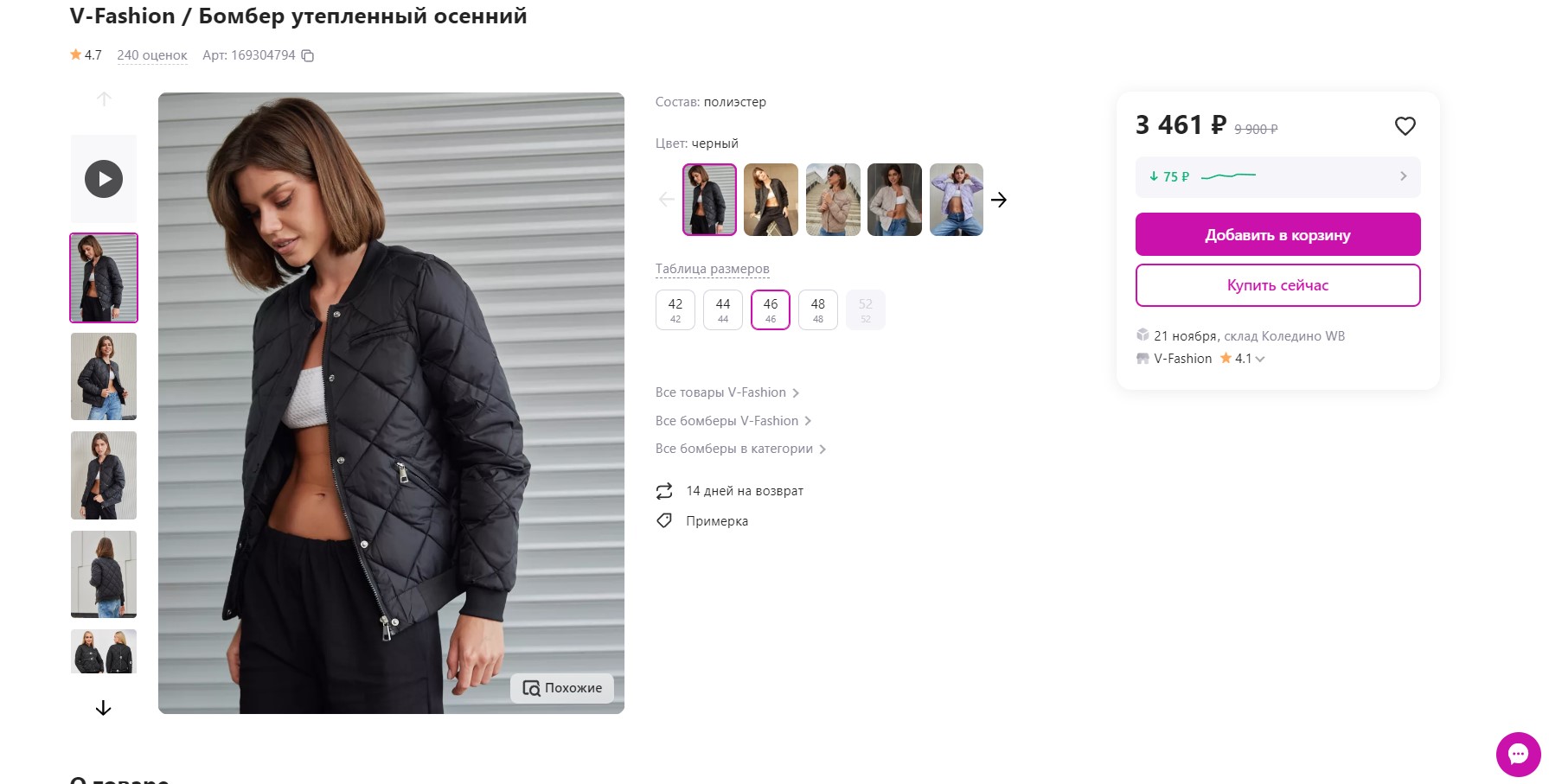1549x784 pixels.
Task: Click the 14-day return icon
Action: point(664,491)
